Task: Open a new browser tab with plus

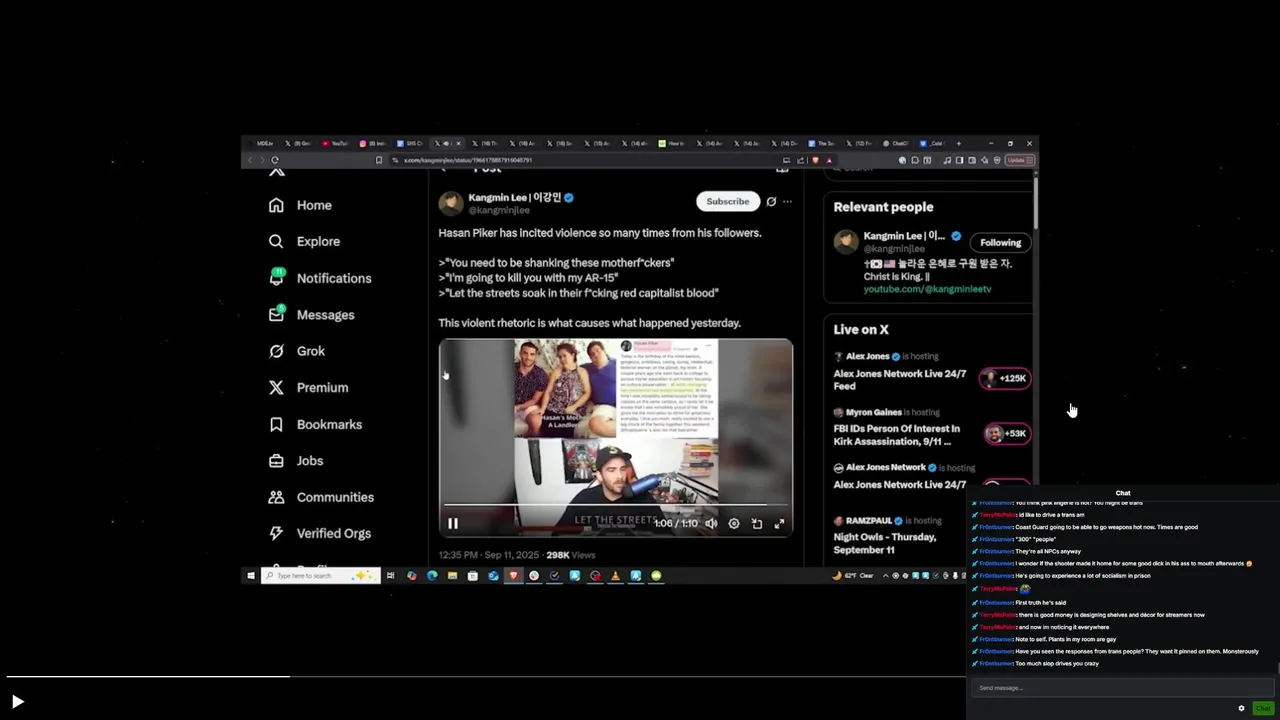Action: point(959,143)
